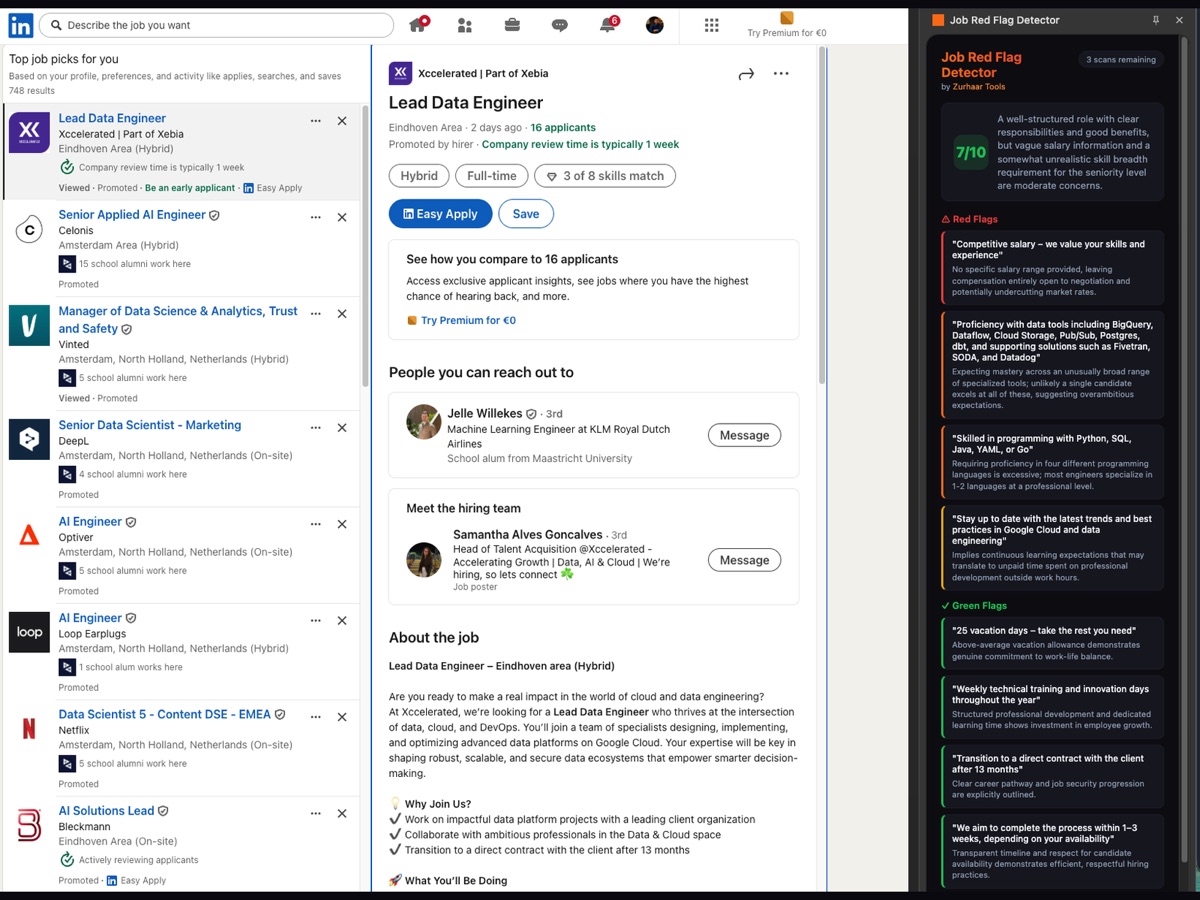Open Jelle Willekes profile name

click(x=485, y=413)
